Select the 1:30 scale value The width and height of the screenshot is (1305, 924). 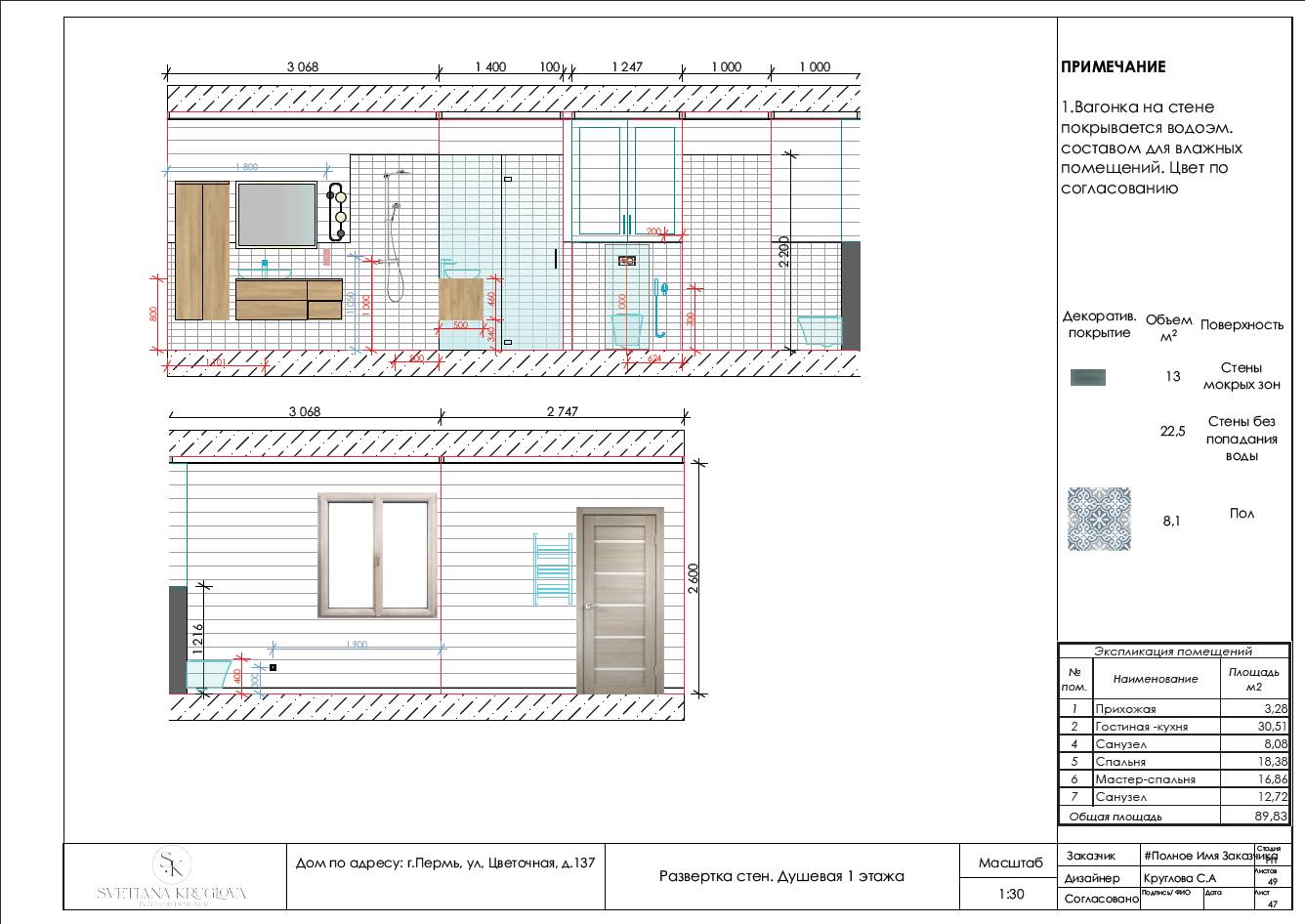click(1011, 895)
